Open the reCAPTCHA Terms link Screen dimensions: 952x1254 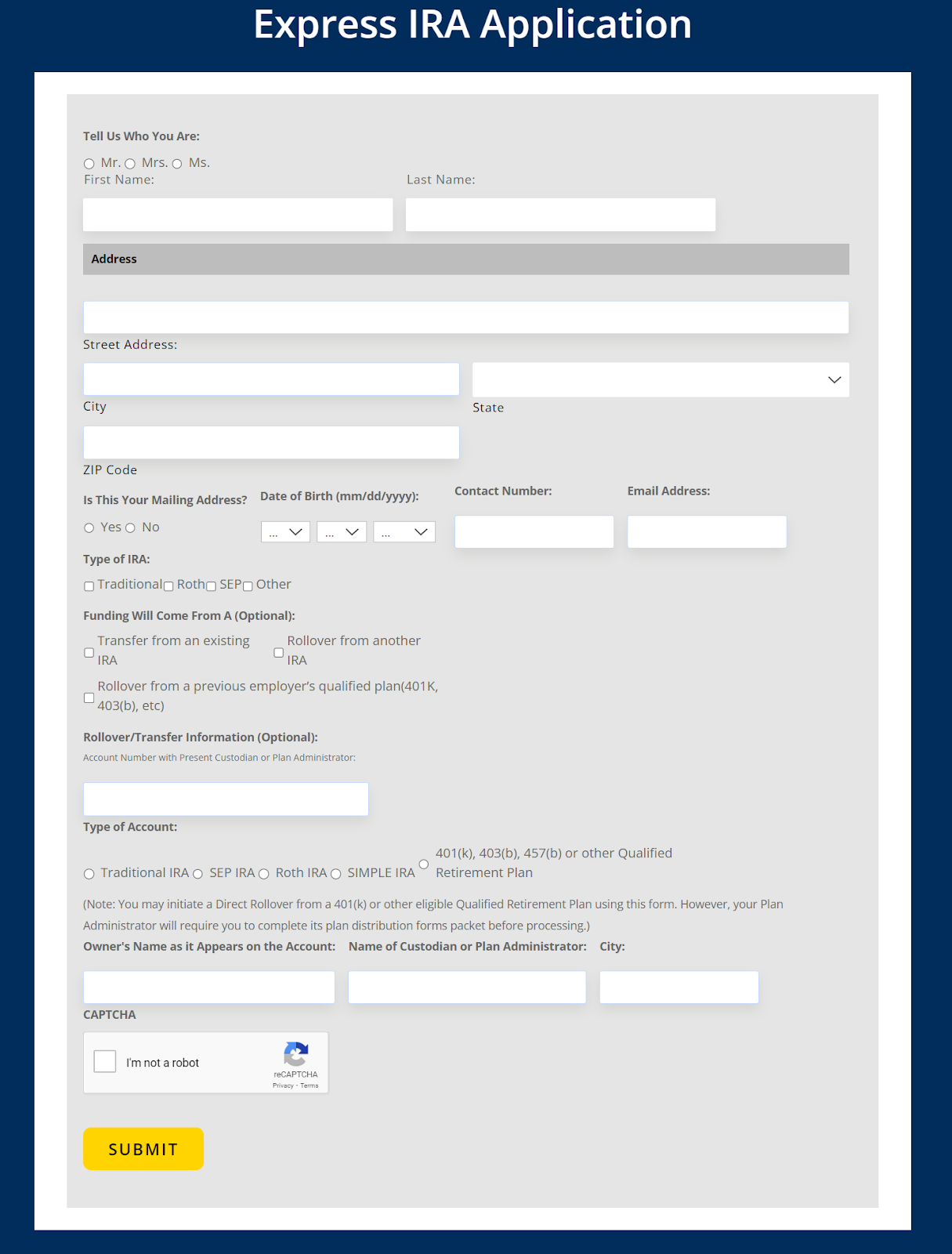[309, 1085]
